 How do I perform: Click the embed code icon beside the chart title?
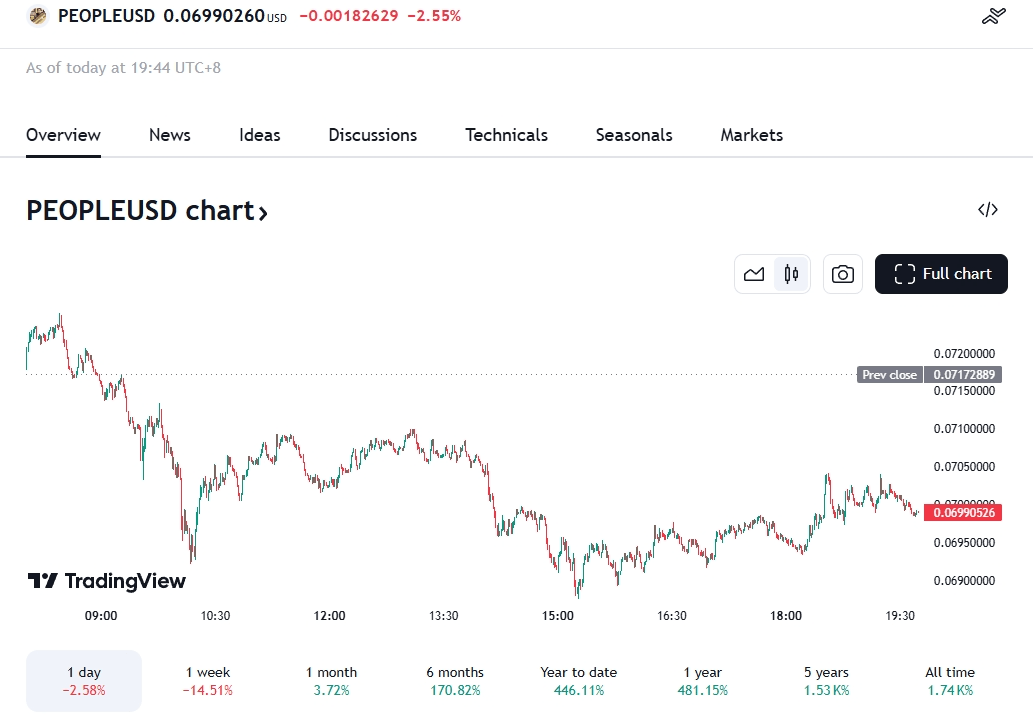988,210
